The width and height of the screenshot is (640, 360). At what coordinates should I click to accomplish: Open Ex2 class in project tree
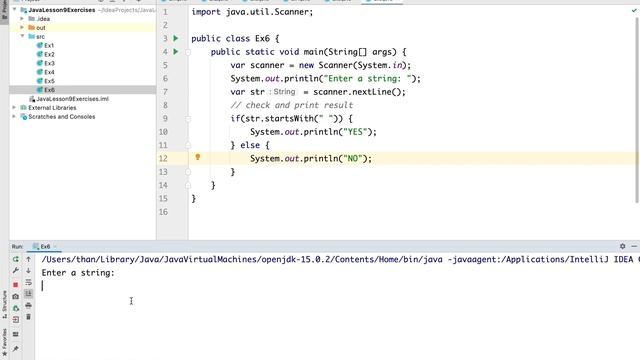click(x=45, y=54)
